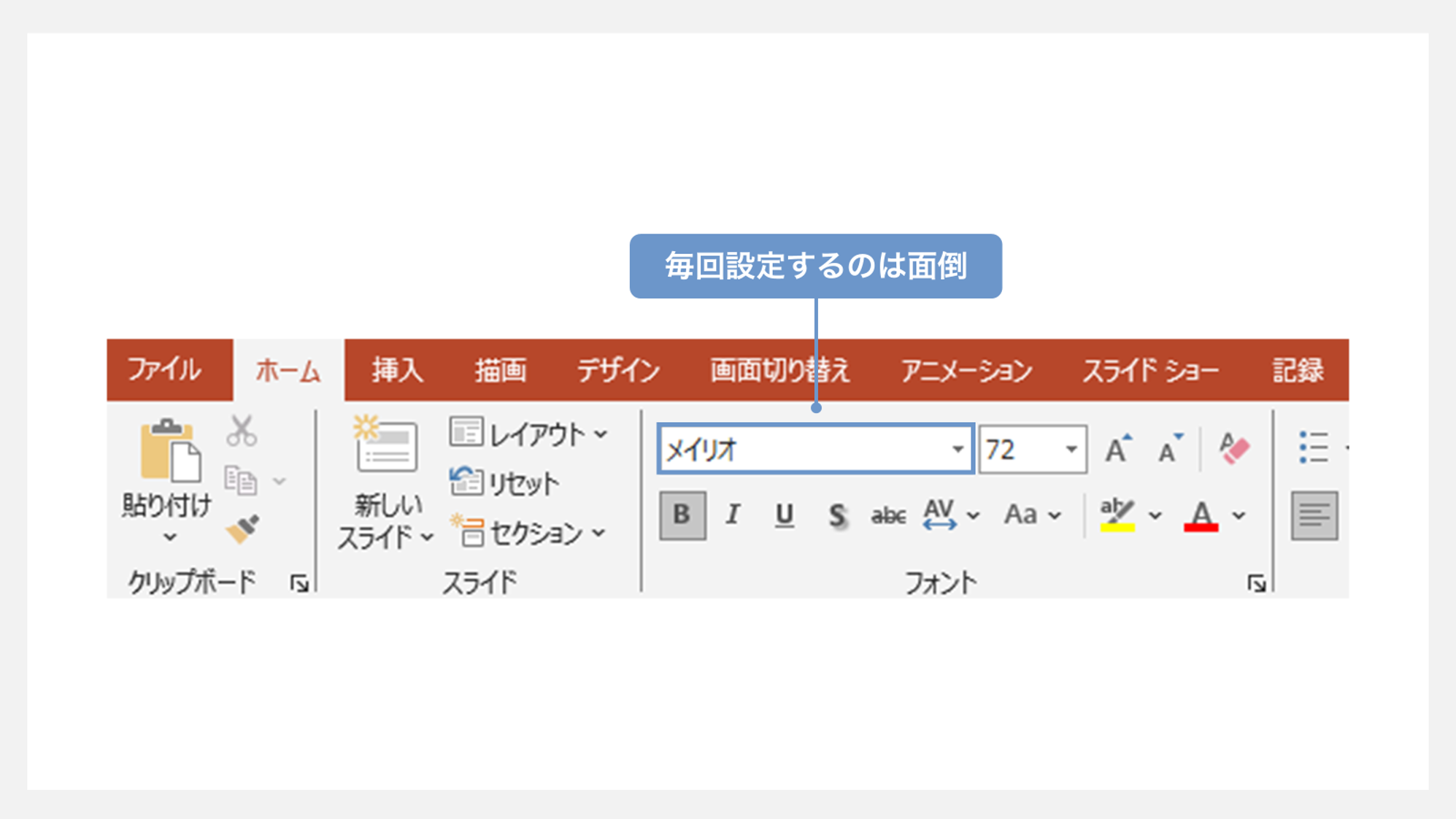1456x819 pixels.
Task: Open the font name dropdown arrow
Action: [958, 449]
